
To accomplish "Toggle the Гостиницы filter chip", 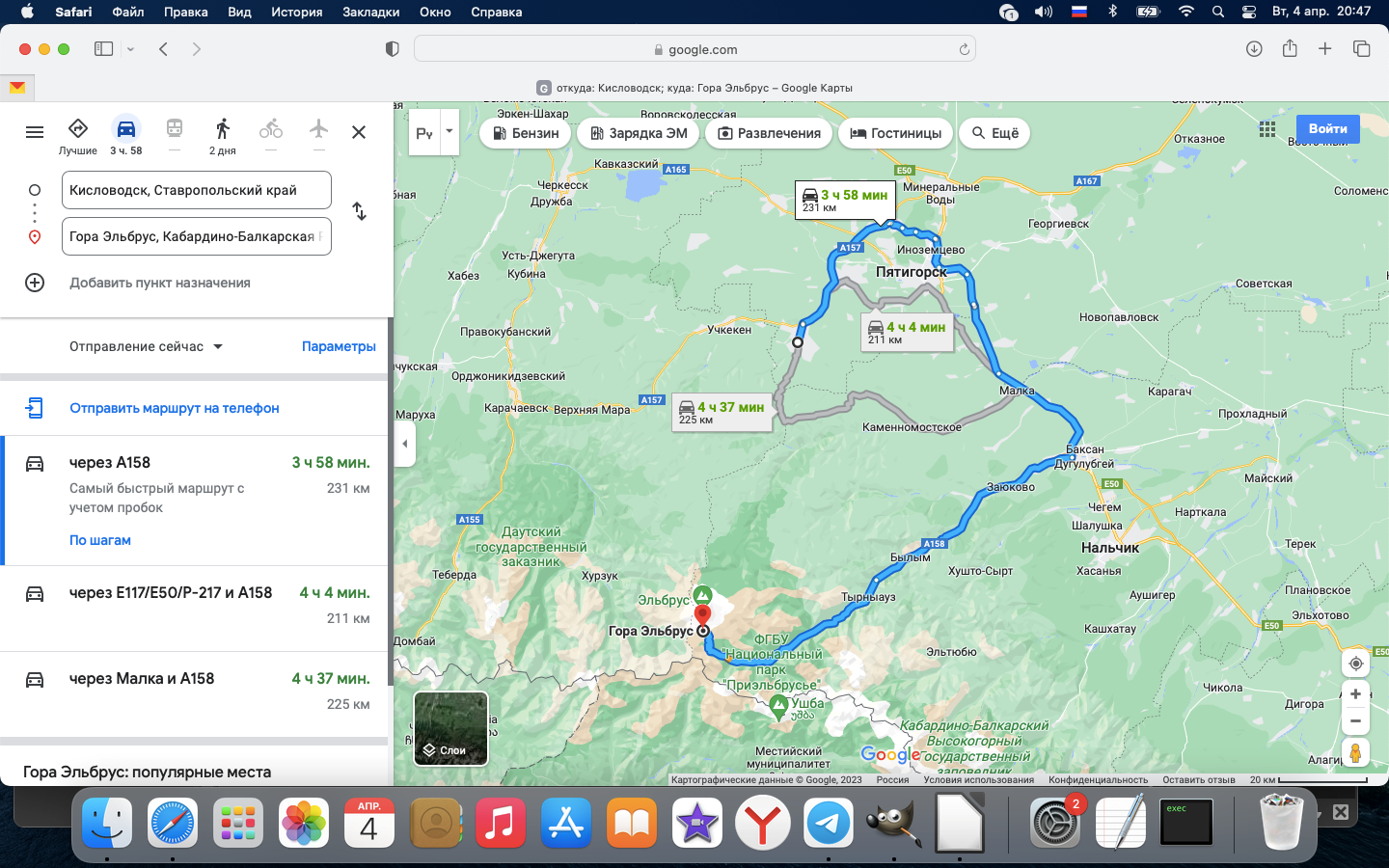I will (895, 133).
